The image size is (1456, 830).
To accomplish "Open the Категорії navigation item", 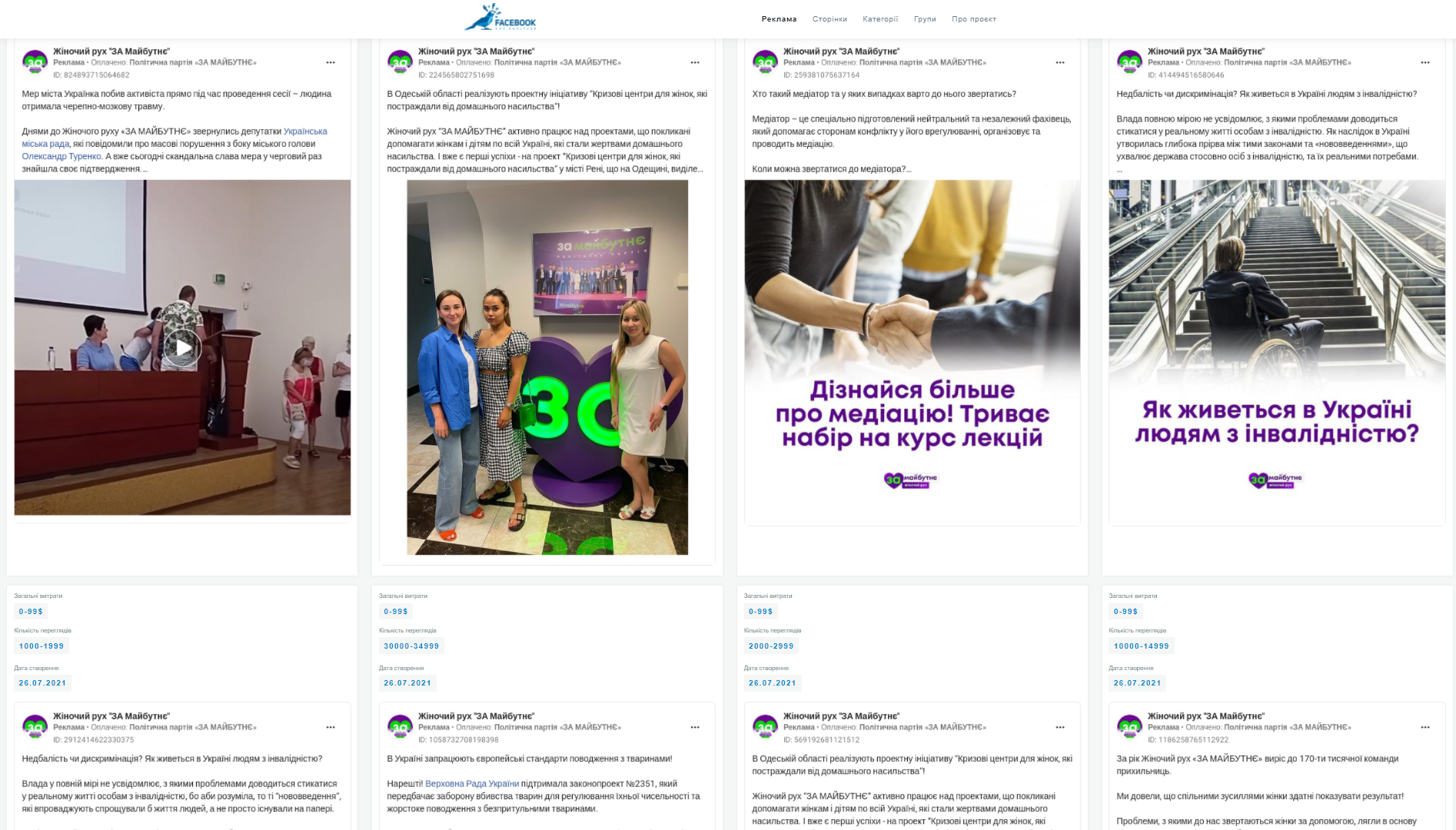I will click(x=880, y=19).
